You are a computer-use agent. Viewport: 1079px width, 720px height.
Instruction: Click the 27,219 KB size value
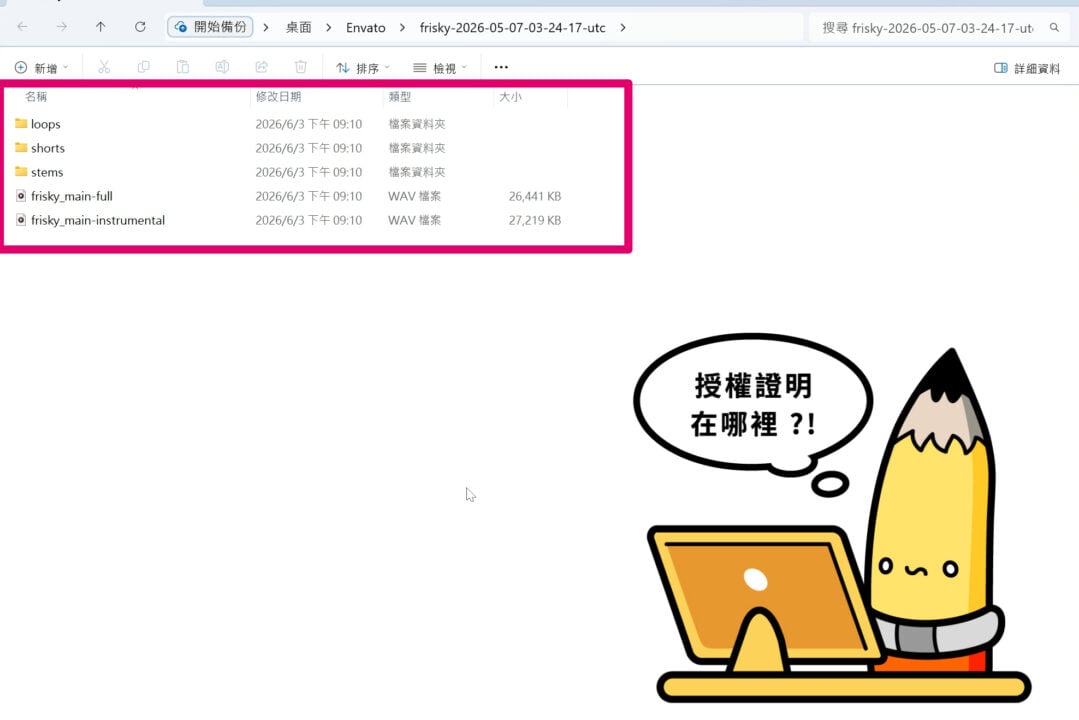(x=535, y=220)
